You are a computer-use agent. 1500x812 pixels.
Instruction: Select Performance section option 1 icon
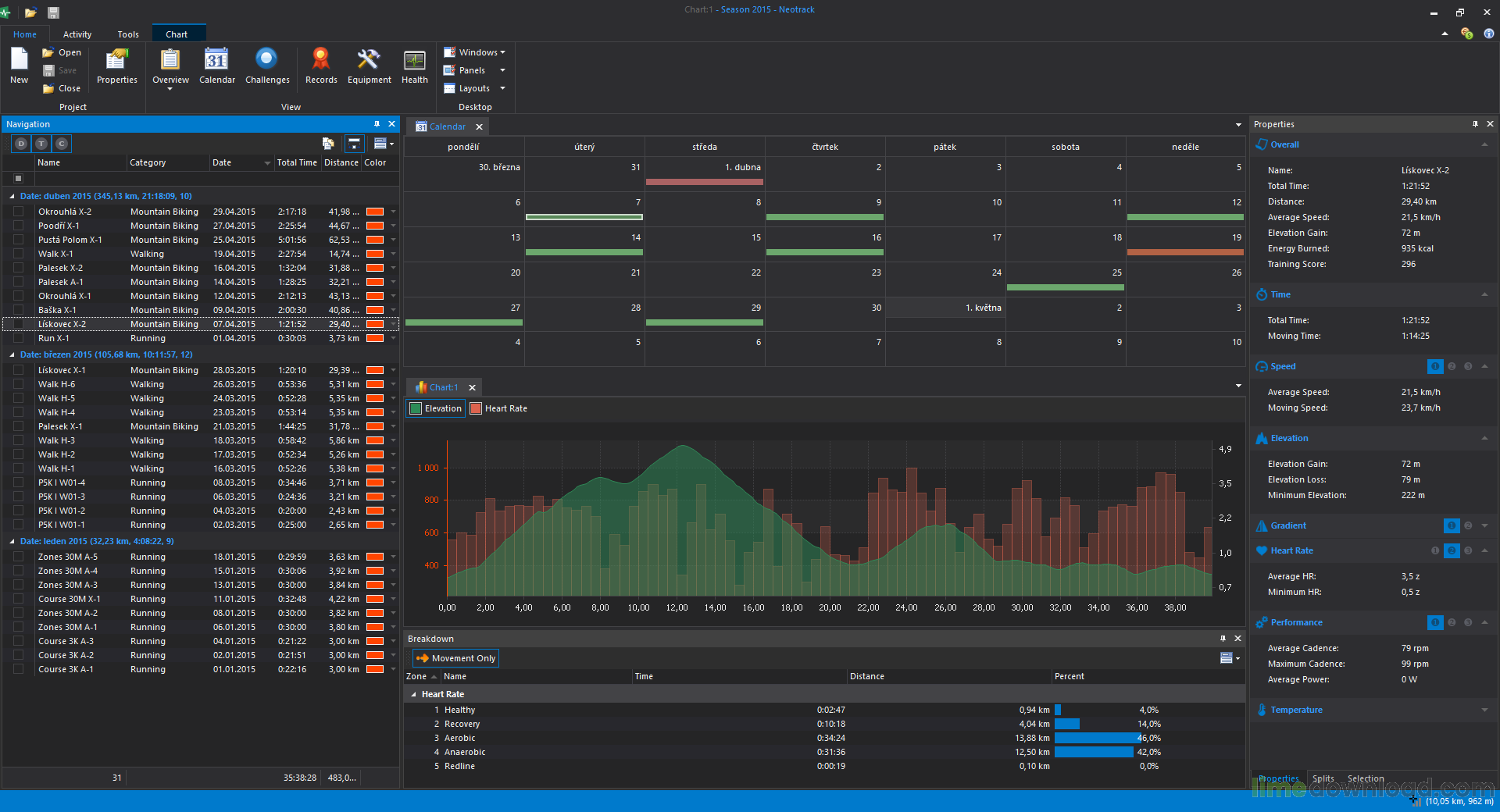click(x=1435, y=622)
